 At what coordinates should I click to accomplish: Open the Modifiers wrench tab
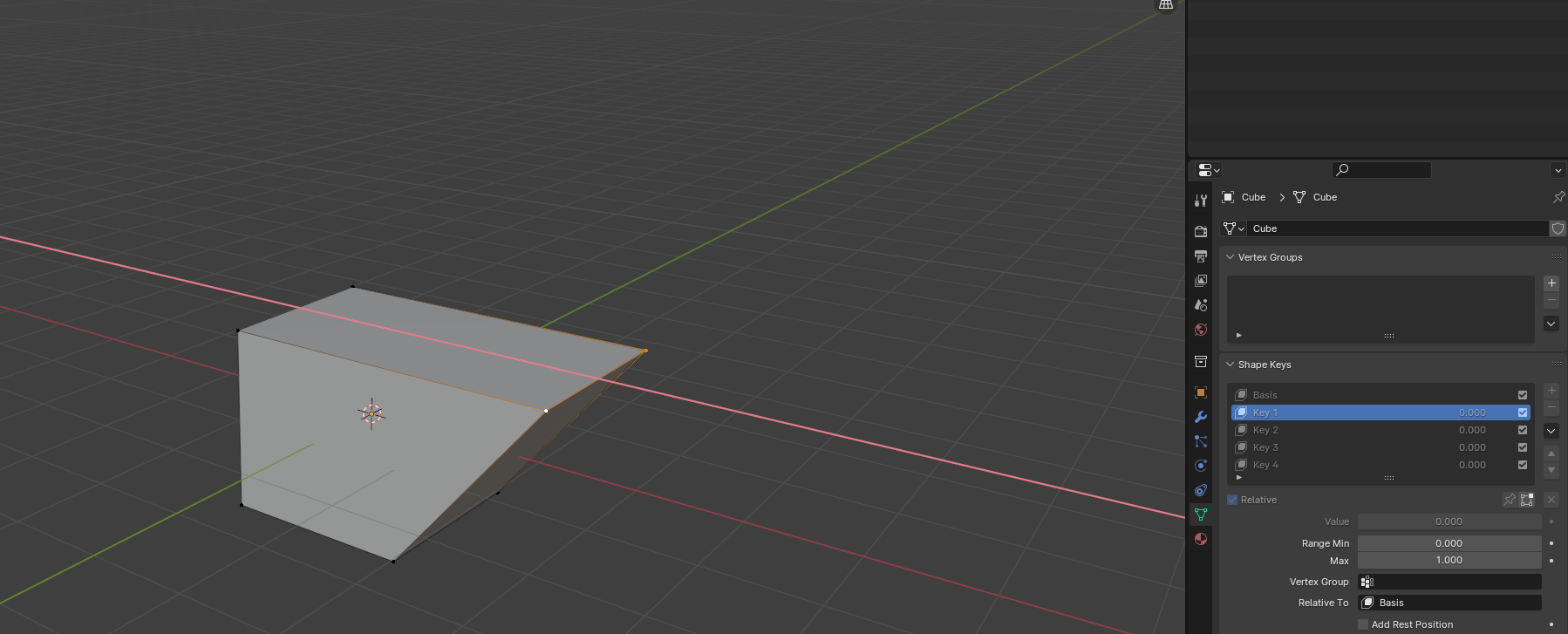point(1201,417)
